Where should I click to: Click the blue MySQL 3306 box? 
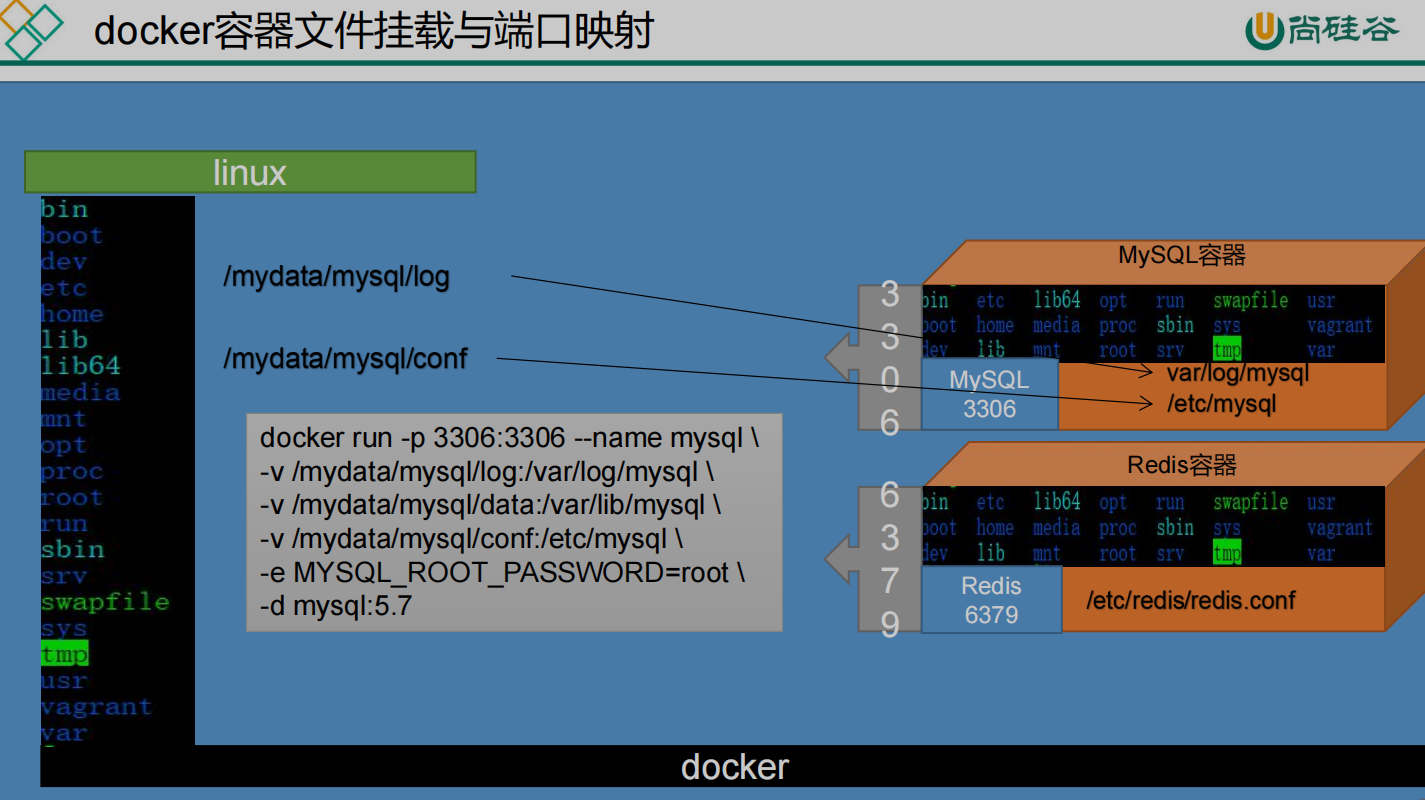point(989,394)
